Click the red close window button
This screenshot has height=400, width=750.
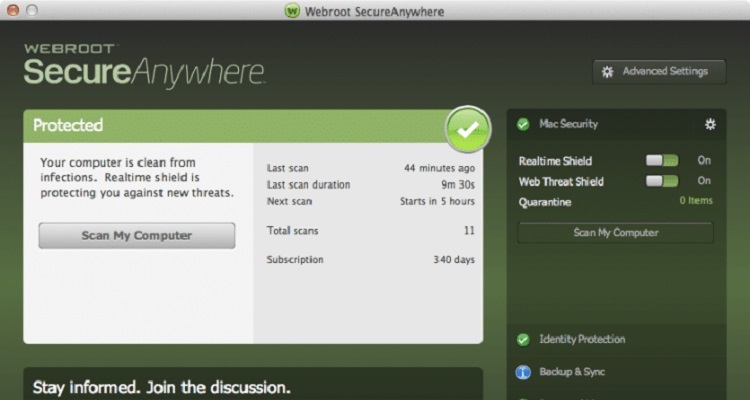coord(13,10)
